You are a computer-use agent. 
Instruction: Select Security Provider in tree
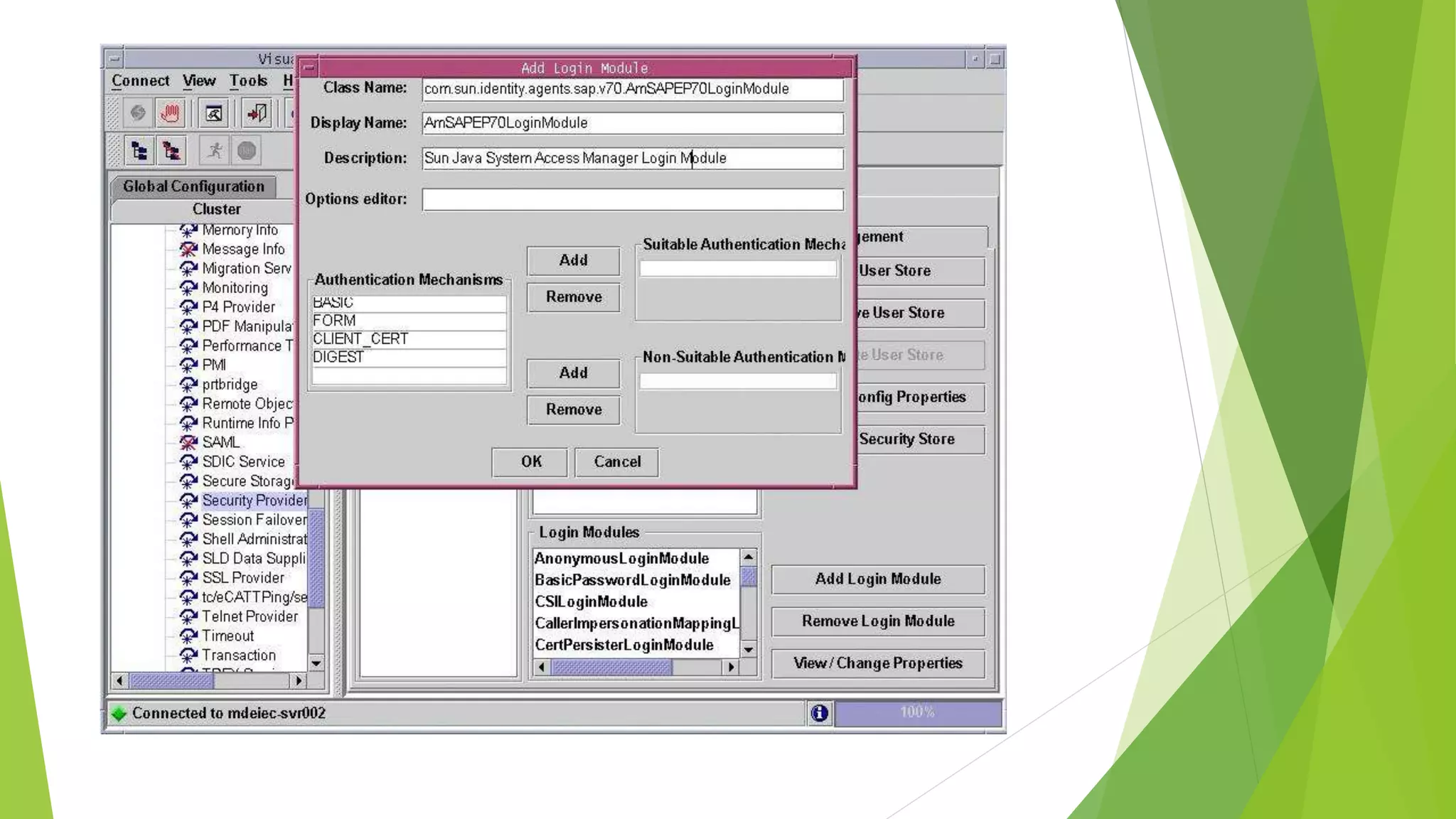(x=254, y=500)
